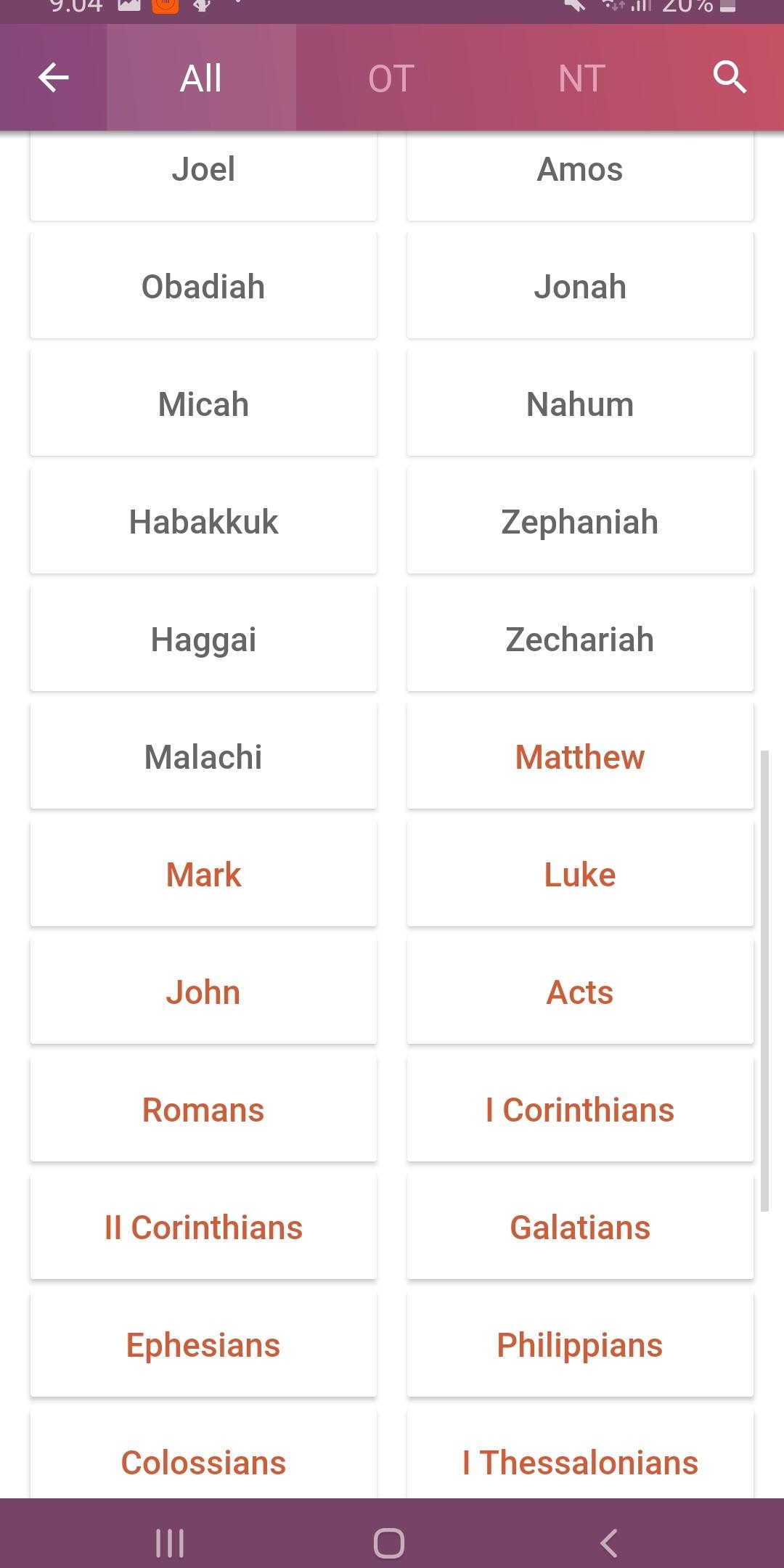Screen dimensions: 784x1568
Task: Select the Zechariah book card
Action: click(x=580, y=639)
